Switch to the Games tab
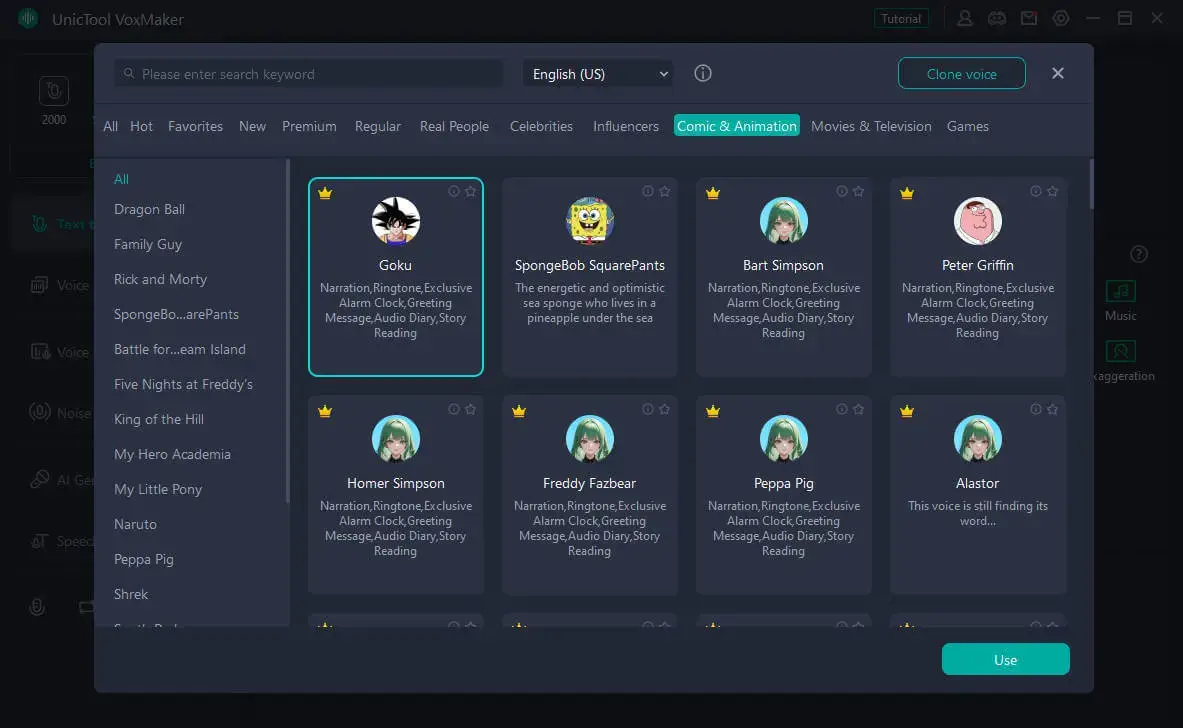This screenshot has height=728, width=1183. point(967,126)
